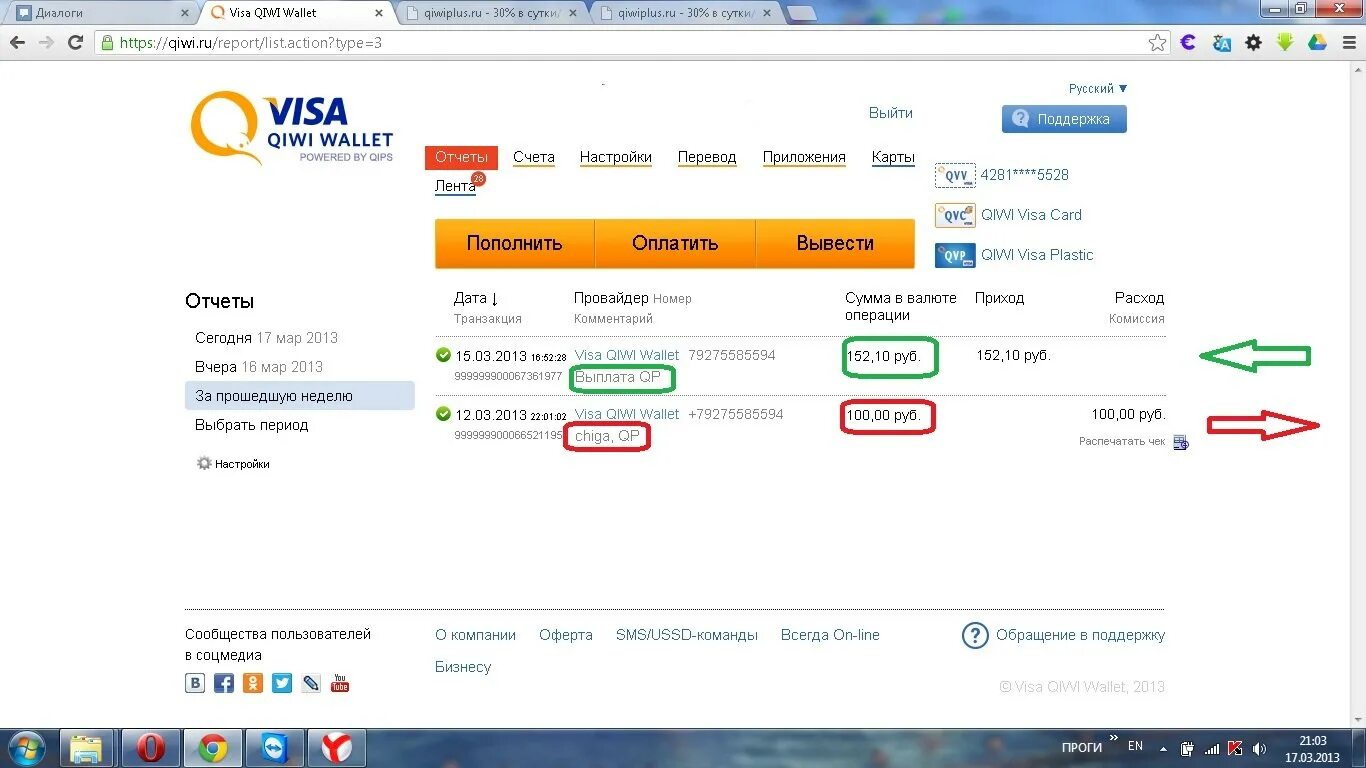
Task: Click the Visa QIWI Wallet logo
Action: (x=292, y=128)
